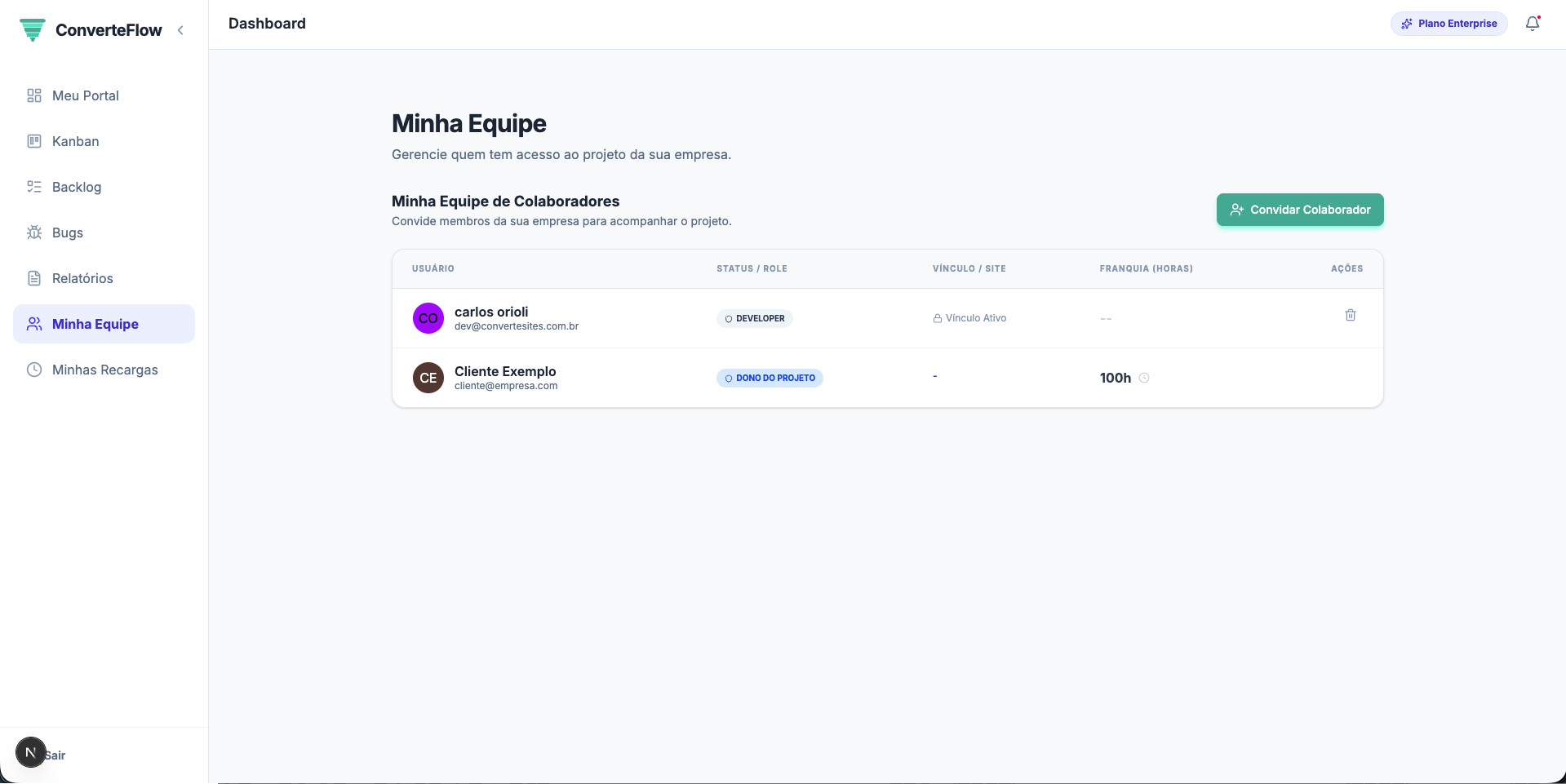Select the Meu Portal grid icon

pyautogui.click(x=33, y=95)
